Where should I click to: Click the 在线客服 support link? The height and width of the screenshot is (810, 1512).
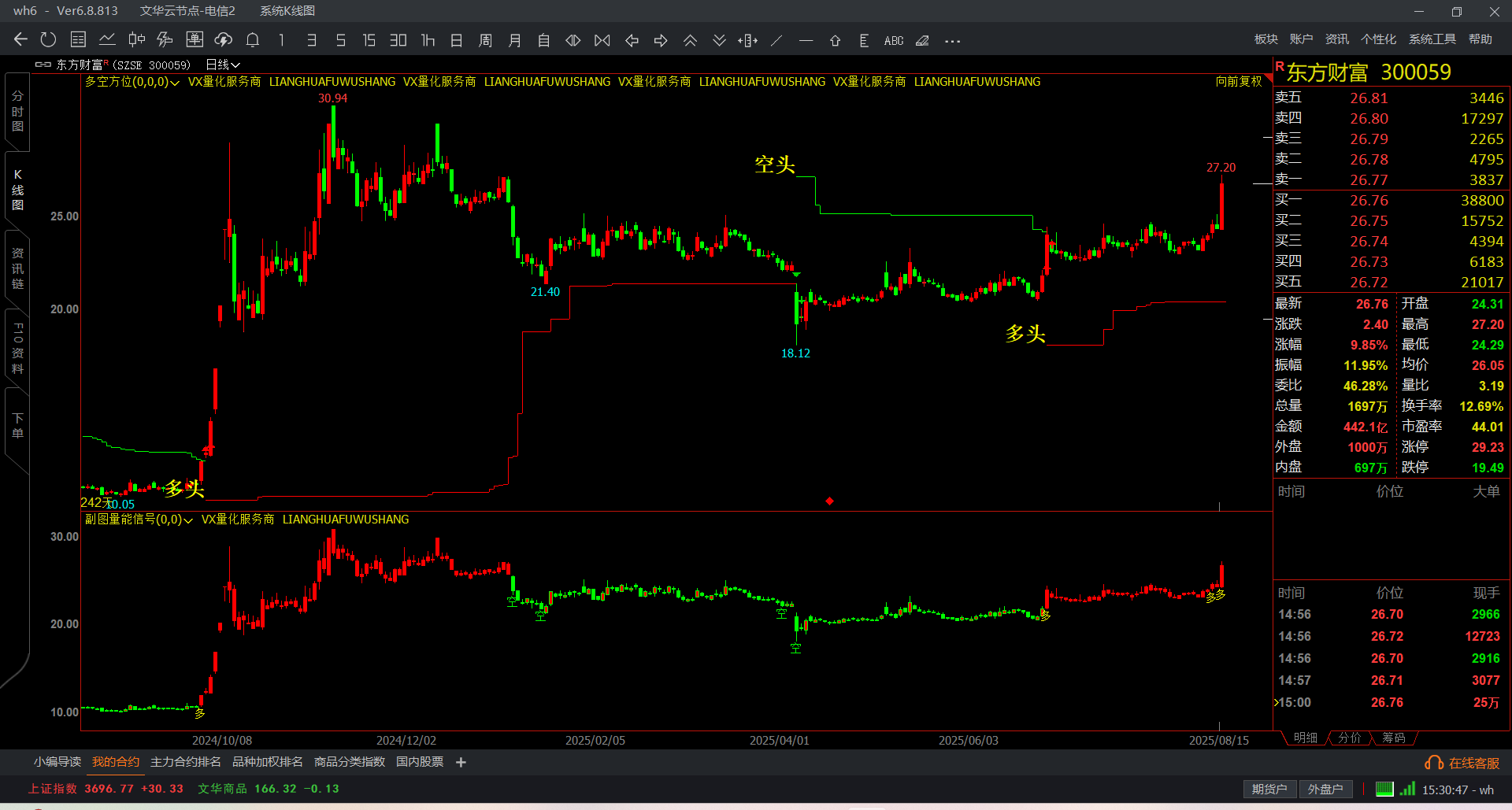[1462, 763]
